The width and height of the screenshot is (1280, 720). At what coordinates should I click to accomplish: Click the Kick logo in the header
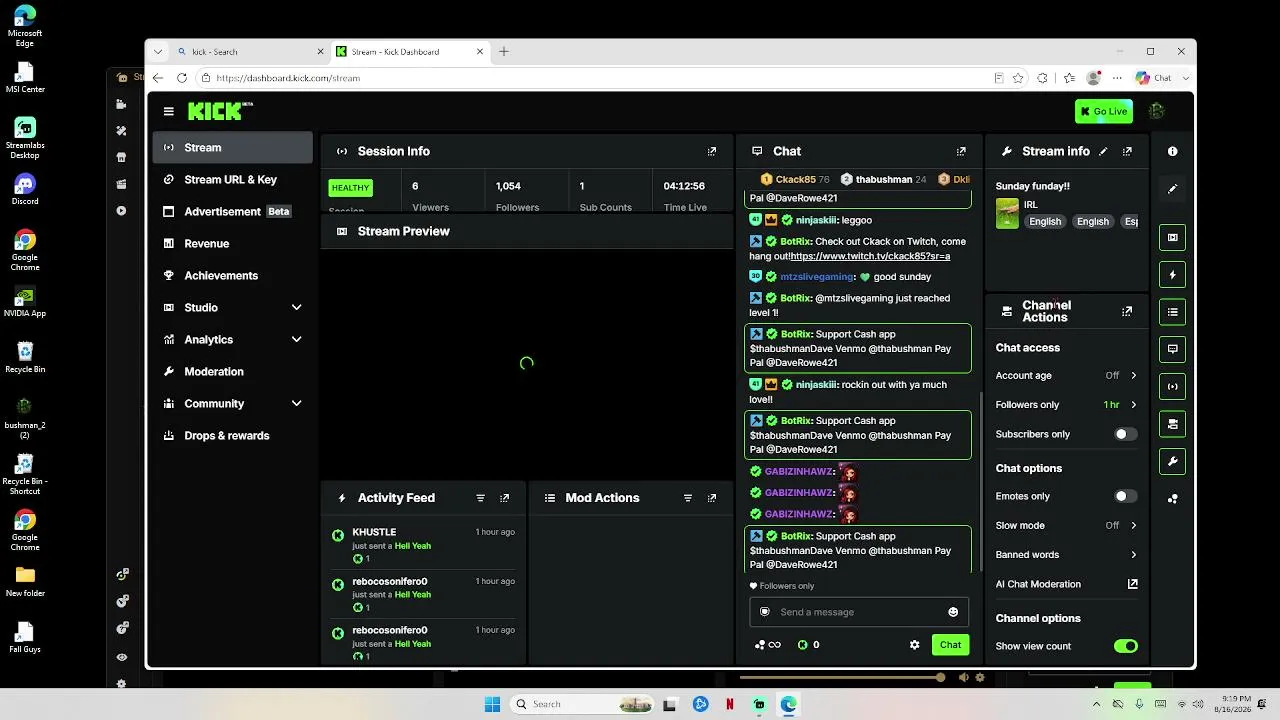220,111
